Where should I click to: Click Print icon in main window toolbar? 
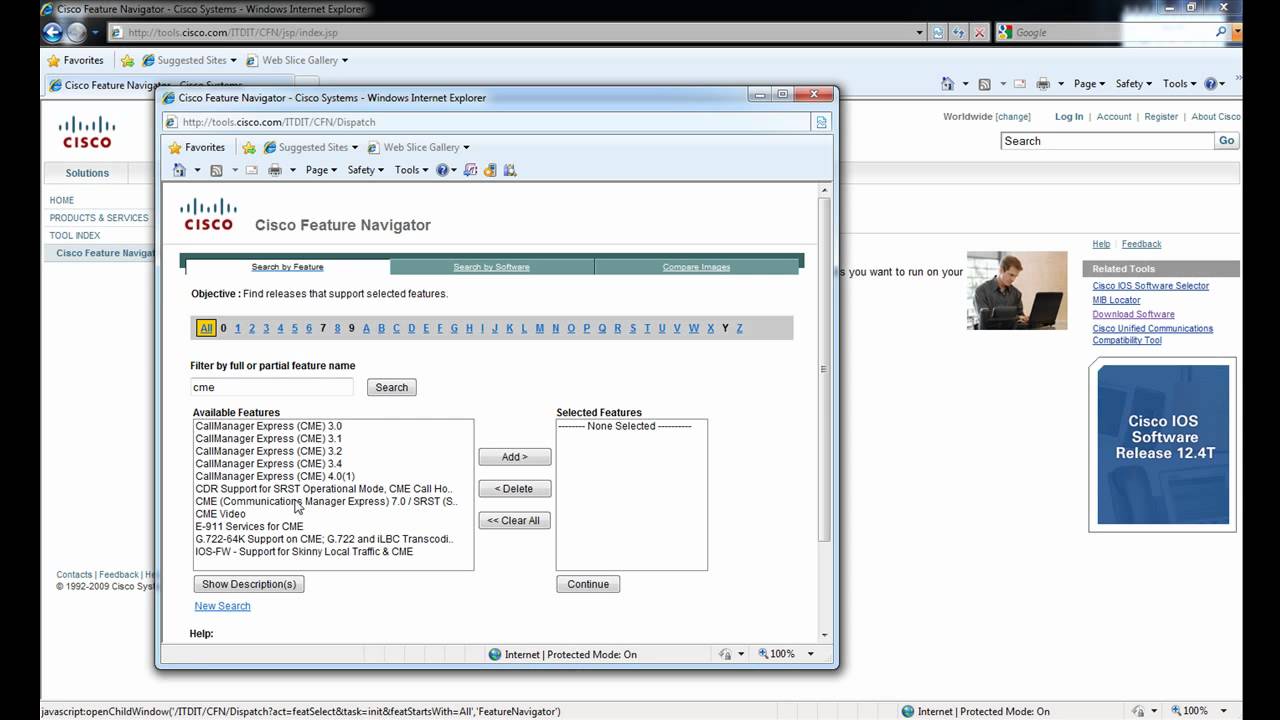1043,84
